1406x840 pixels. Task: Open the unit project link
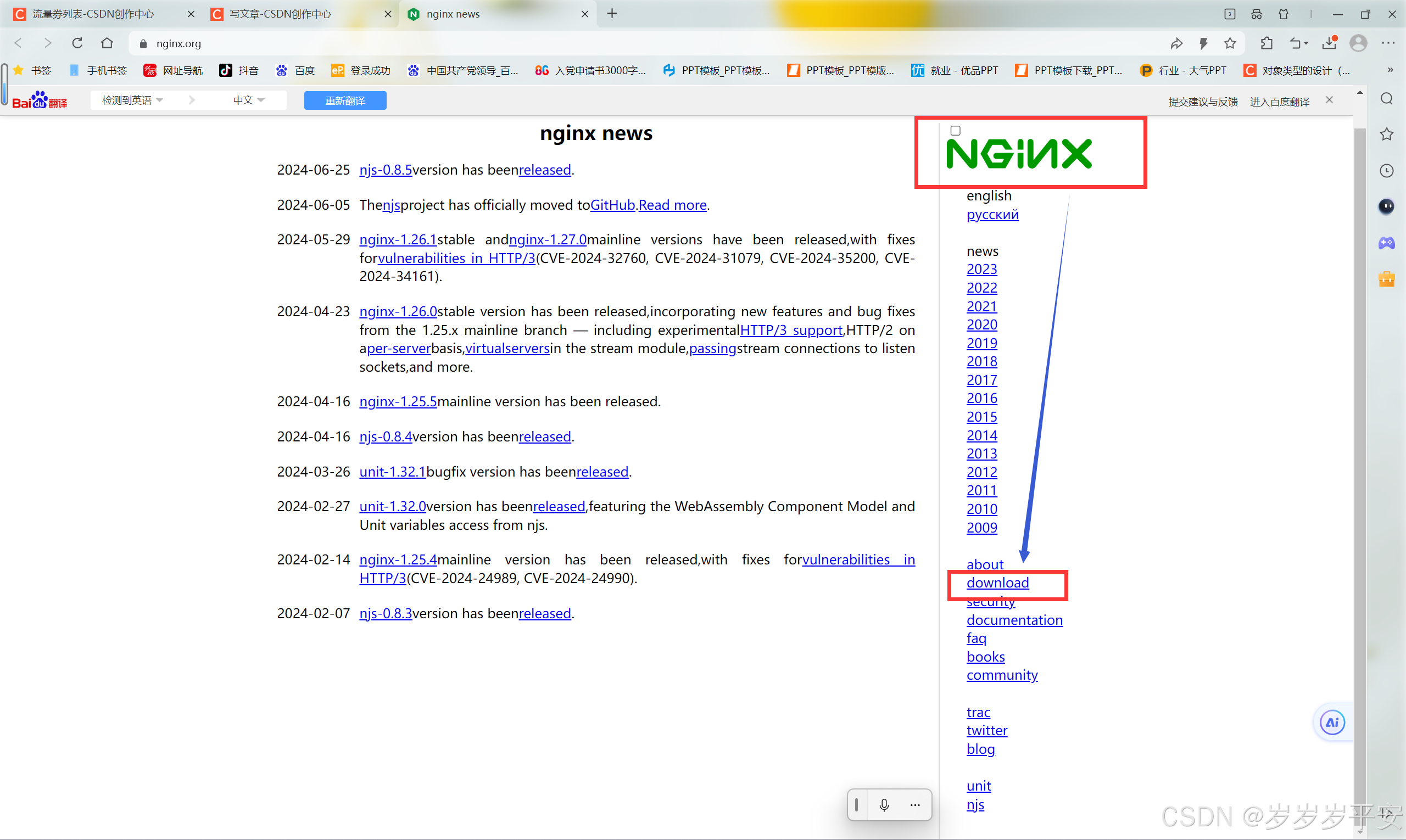[x=979, y=786]
